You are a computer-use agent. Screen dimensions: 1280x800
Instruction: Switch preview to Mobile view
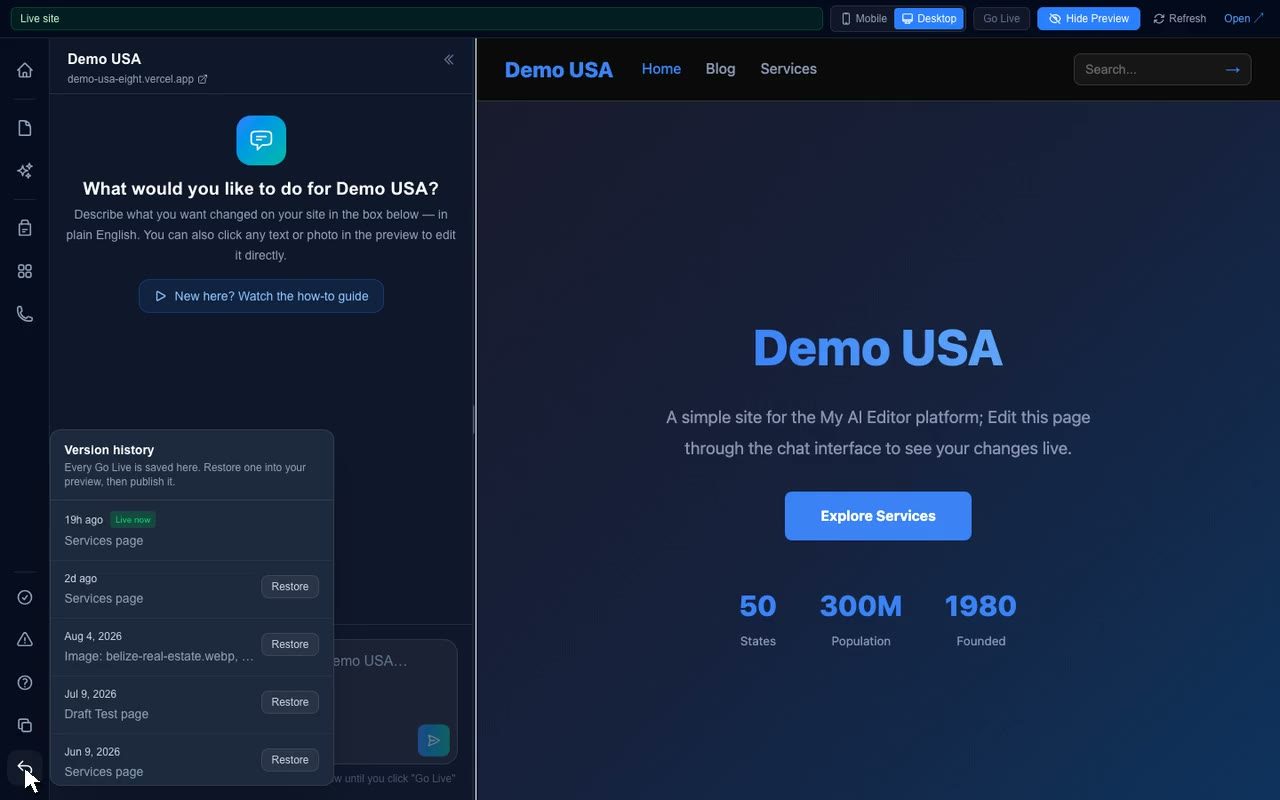[864, 19]
